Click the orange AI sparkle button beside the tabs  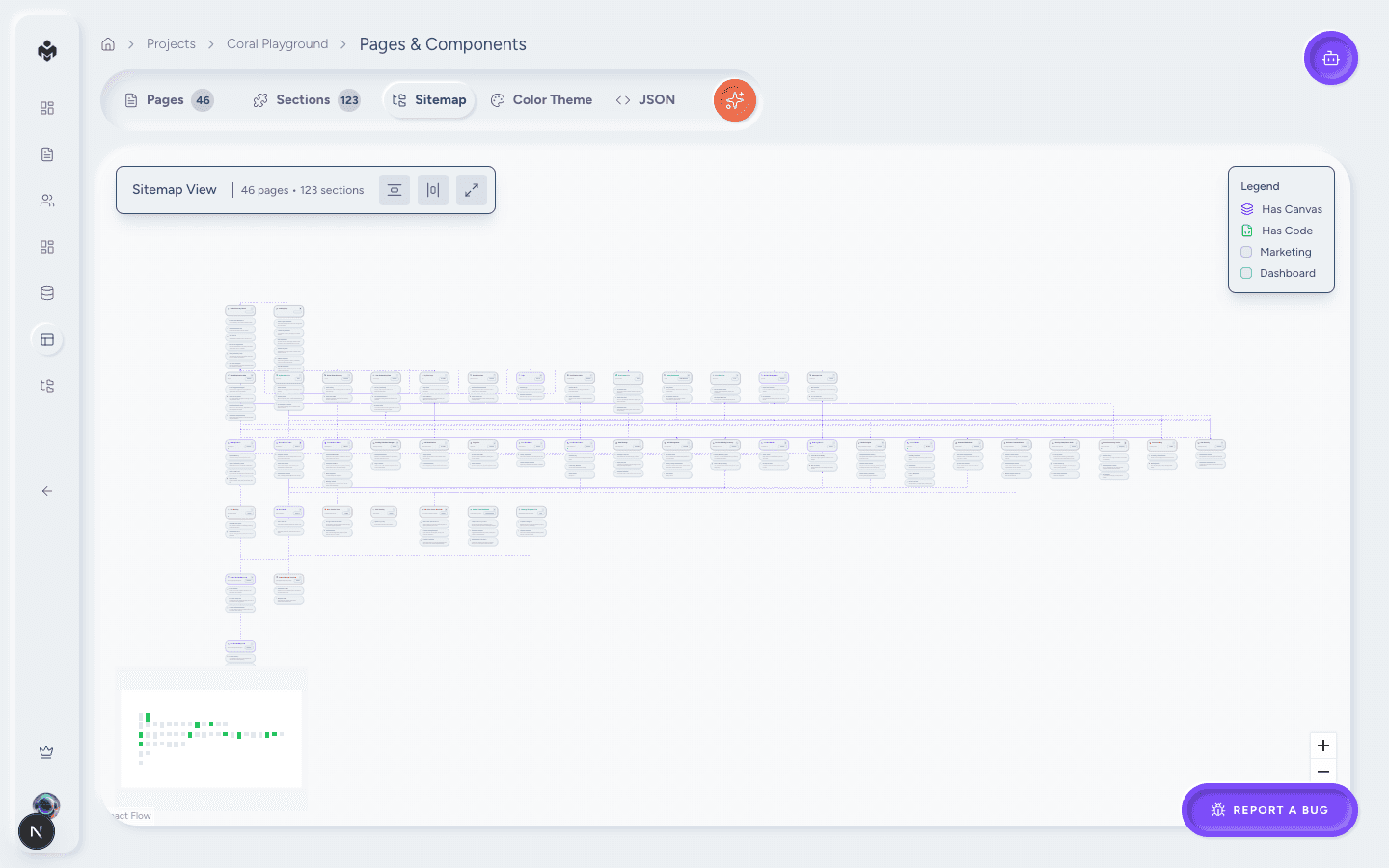pyautogui.click(x=735, y=100)
